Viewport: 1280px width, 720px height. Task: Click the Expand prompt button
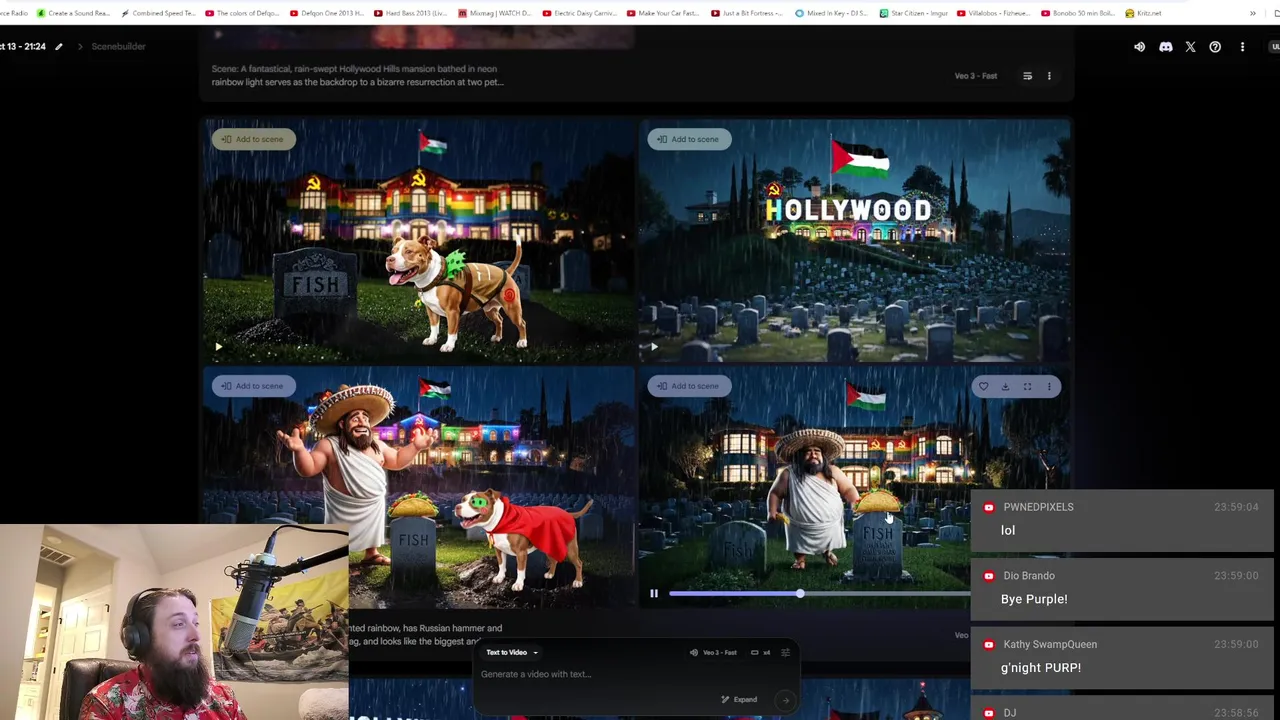739,700
